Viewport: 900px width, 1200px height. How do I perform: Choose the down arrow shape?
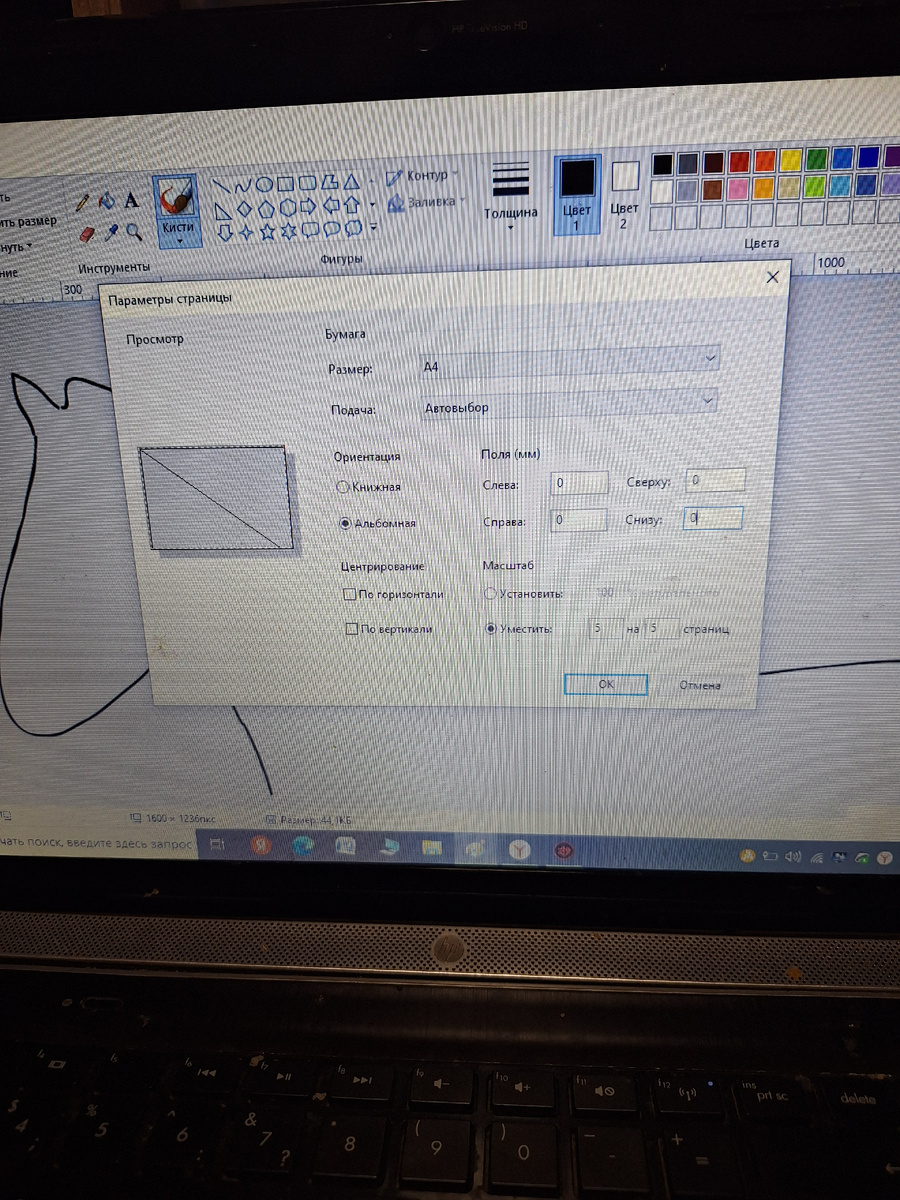coord(224,233)
